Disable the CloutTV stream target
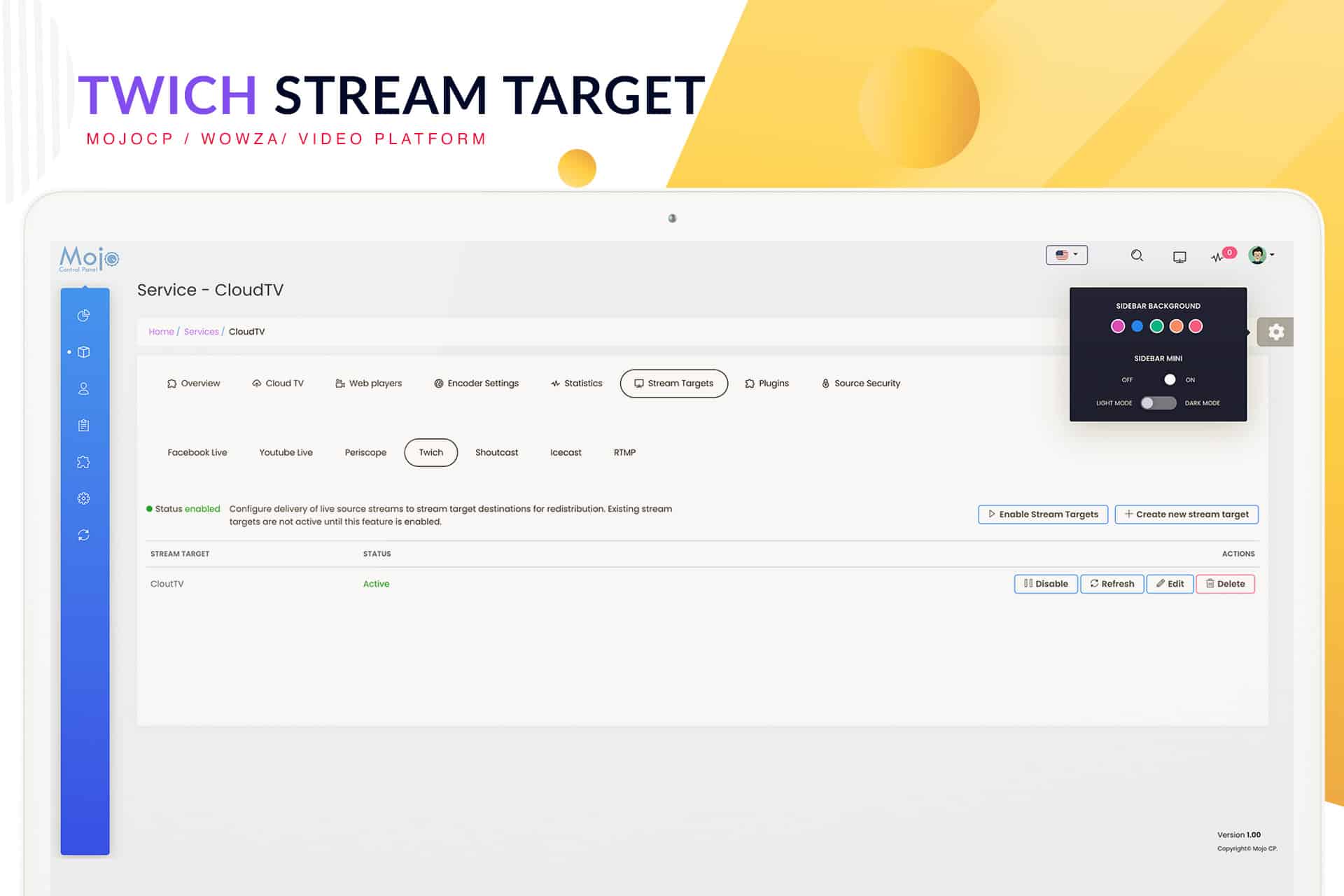 click(1046, 584)
